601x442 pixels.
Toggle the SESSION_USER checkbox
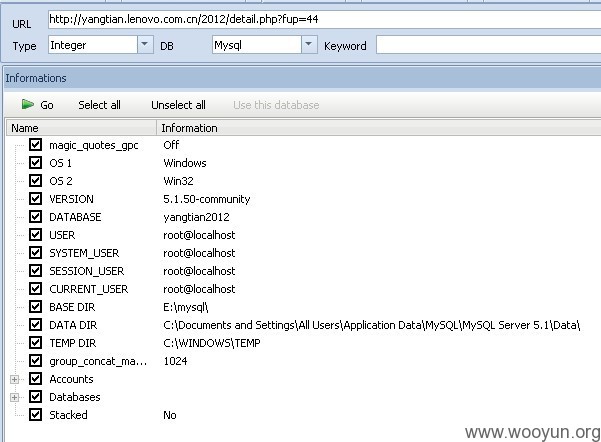click(x=36, y=271)
